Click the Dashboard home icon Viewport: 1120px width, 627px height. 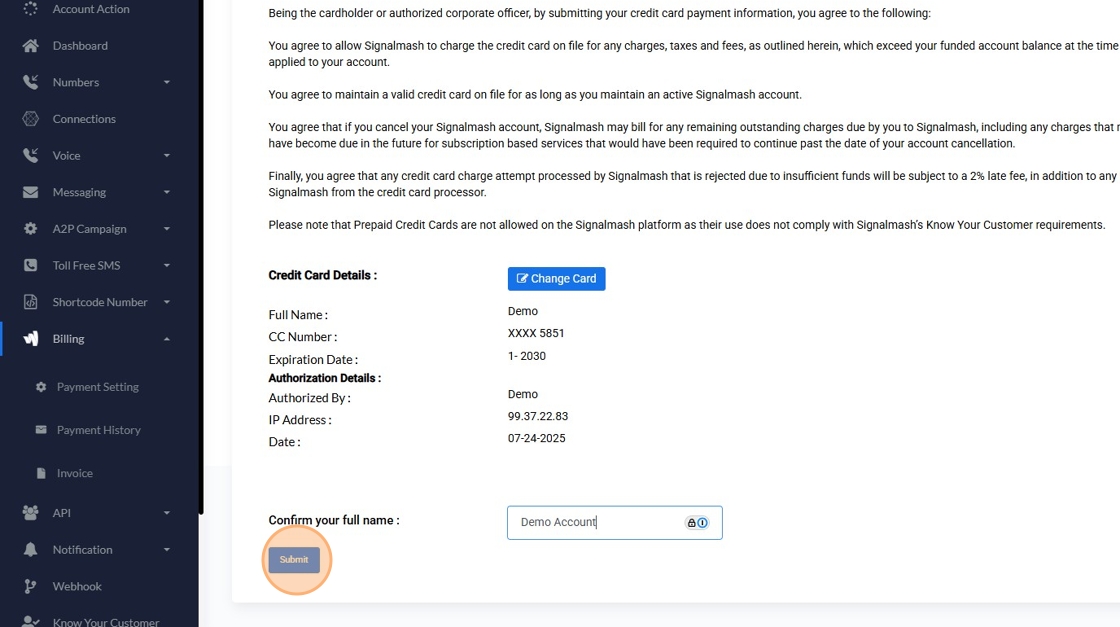31,46
